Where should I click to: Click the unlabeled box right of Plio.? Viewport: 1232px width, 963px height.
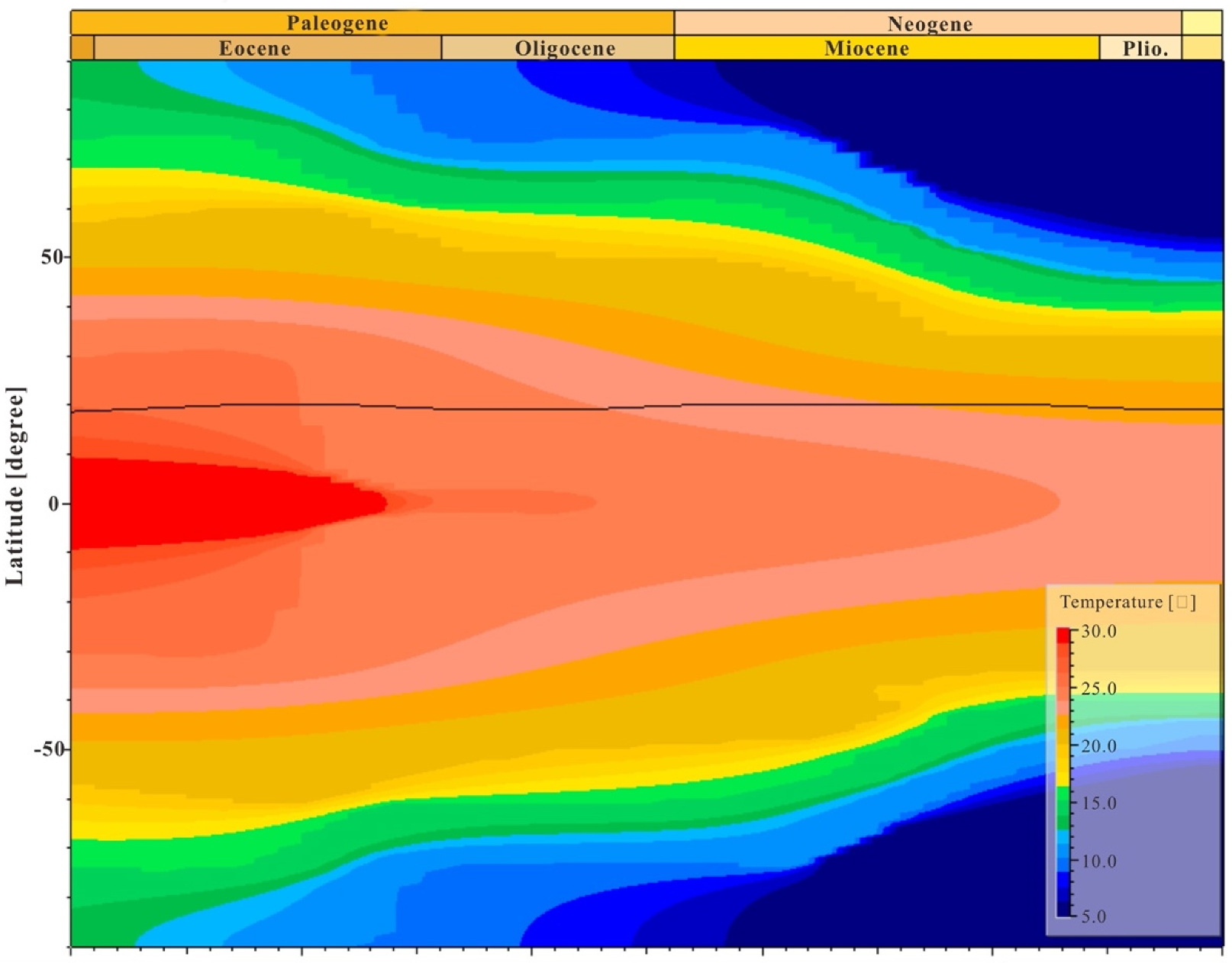(x=1201, y=48)
